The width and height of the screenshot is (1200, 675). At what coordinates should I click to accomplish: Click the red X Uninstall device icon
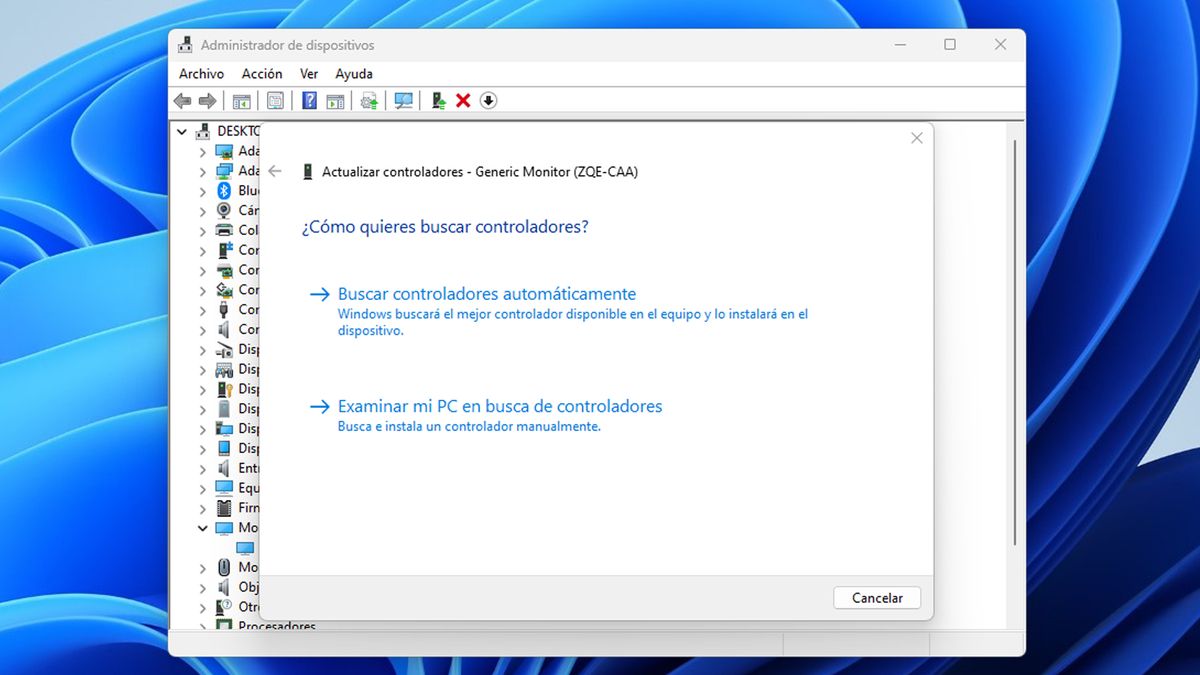click(461, 100)
